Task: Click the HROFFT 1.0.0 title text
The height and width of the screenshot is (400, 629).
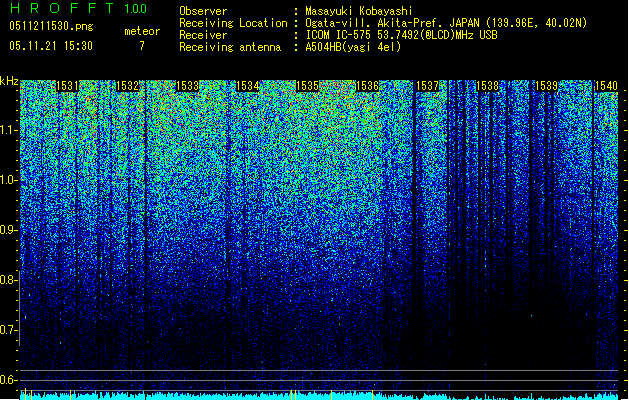Action: [x=78, y=8]
